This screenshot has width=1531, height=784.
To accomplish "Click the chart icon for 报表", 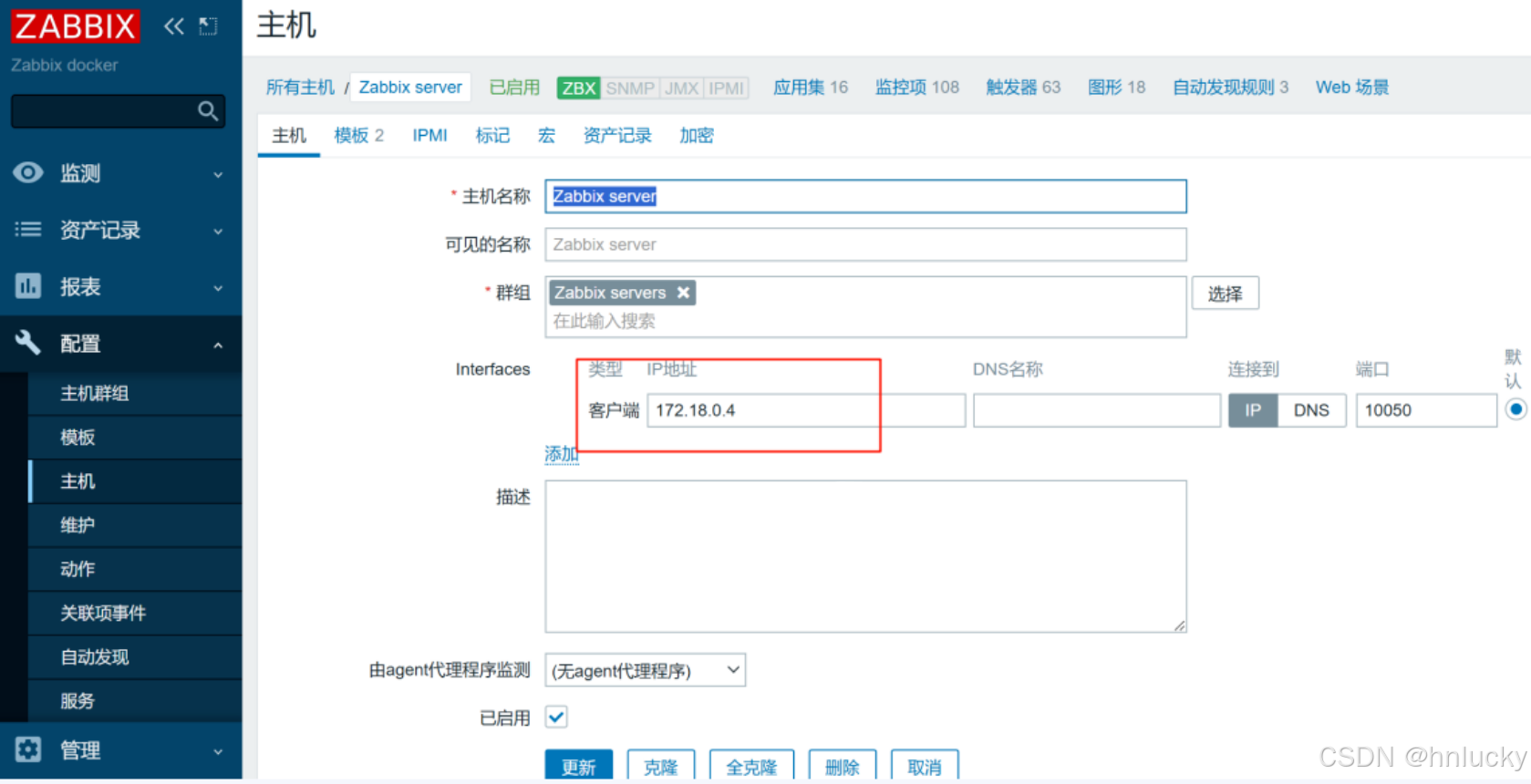I will click(28, 286).
